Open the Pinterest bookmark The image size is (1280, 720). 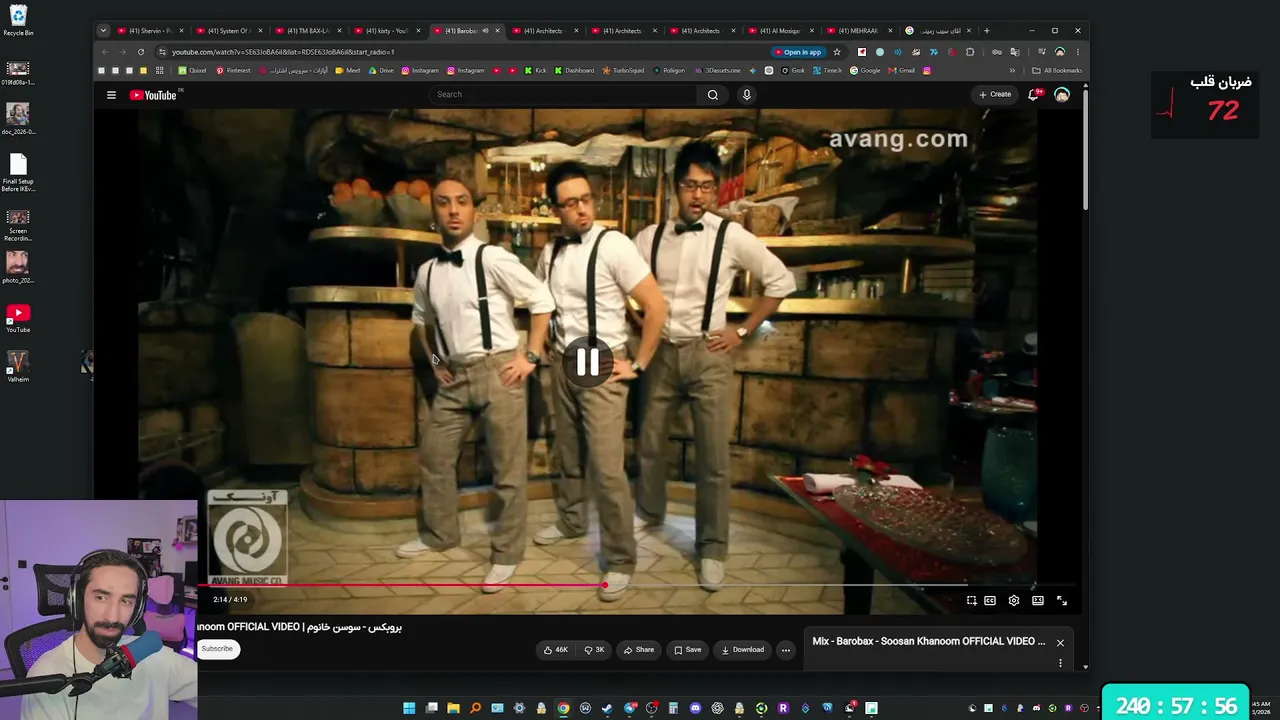point(233,71)
